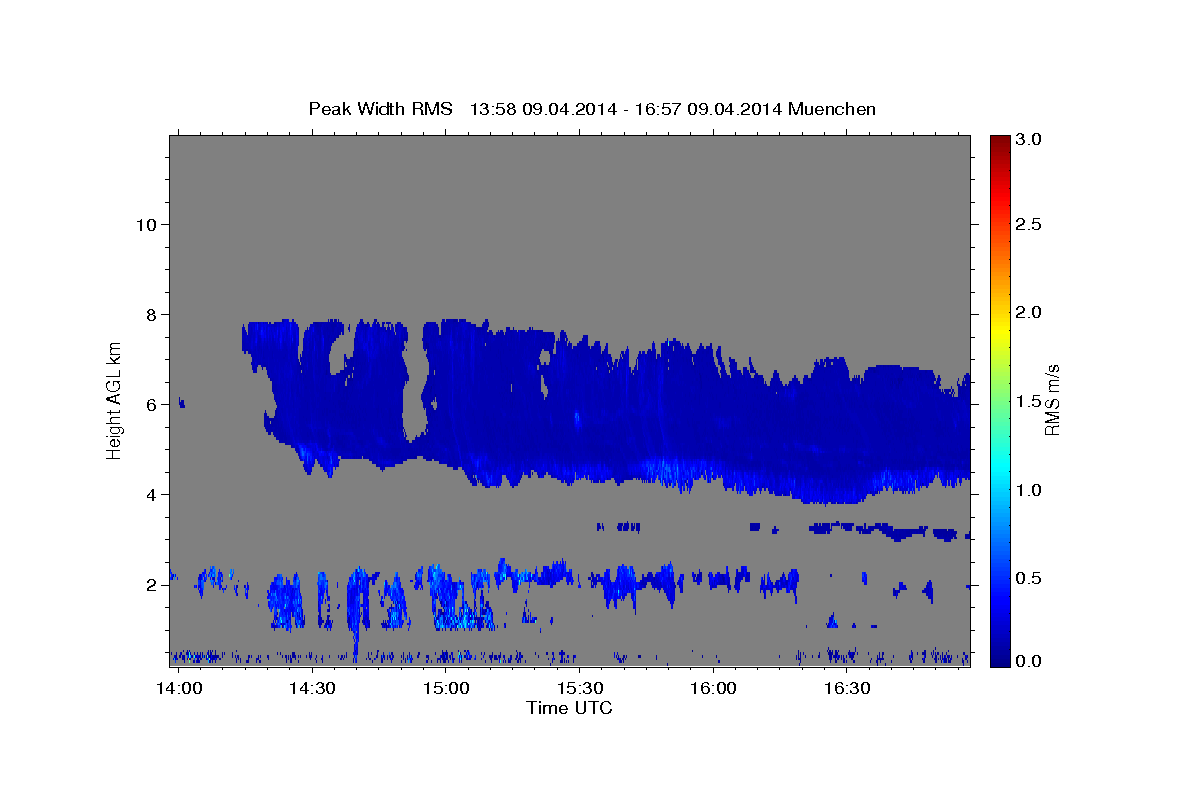Click the colorbar value 3.0
Viewport: 1200px width, 800px height.
coord(1029,140)
